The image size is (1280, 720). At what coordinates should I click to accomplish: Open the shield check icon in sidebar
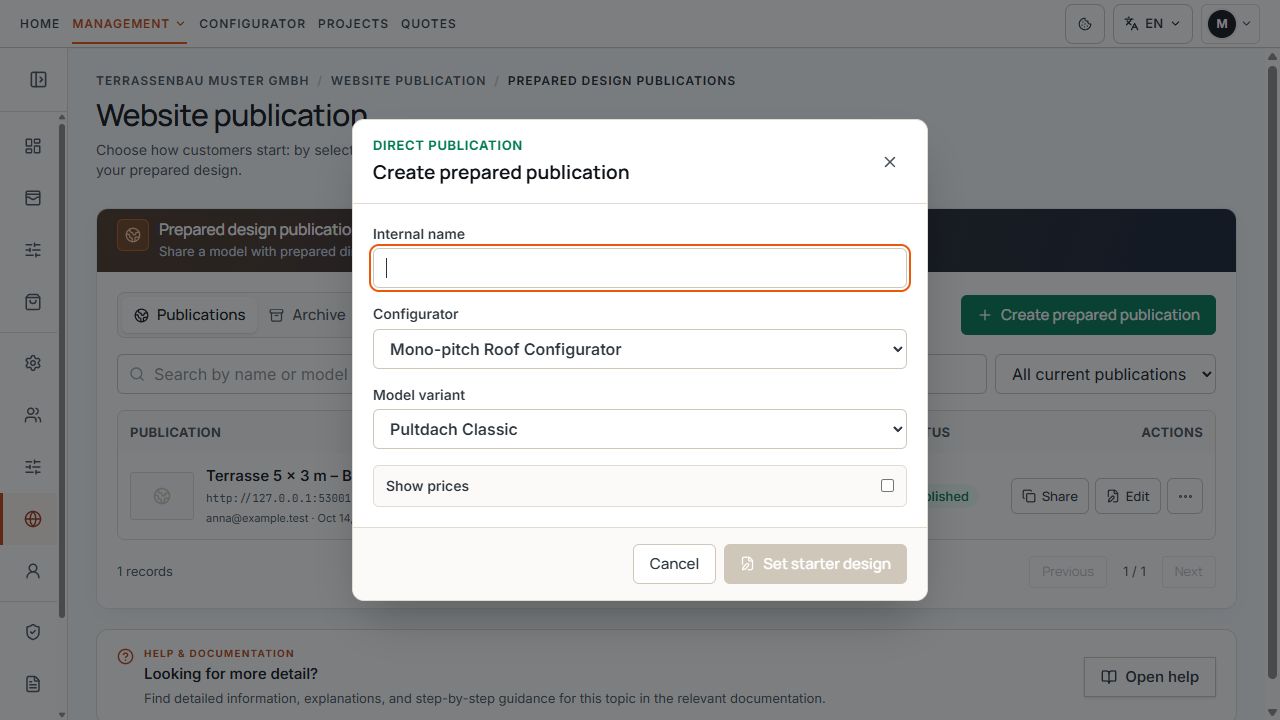point(33,632)
